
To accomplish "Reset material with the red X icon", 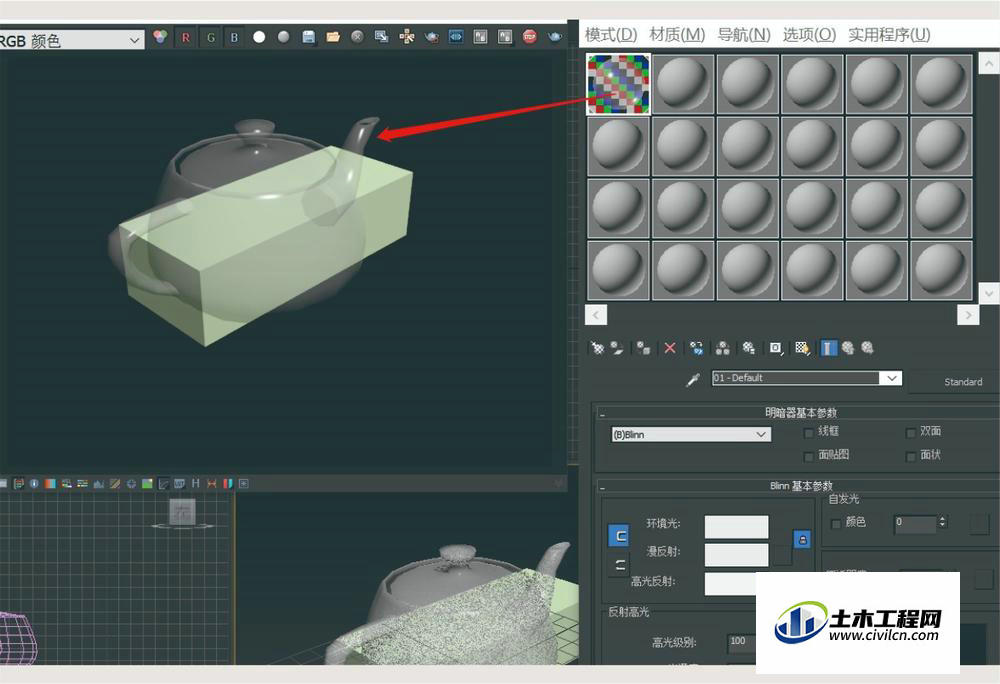I will point(670,347).
